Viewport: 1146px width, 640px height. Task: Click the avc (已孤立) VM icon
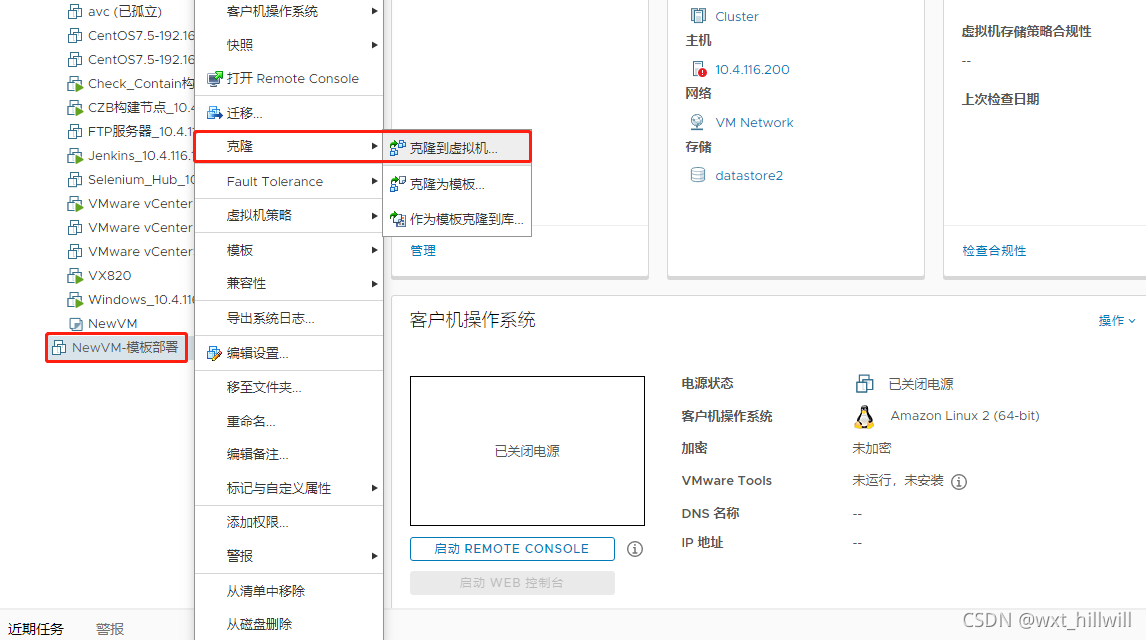[75, 12]
